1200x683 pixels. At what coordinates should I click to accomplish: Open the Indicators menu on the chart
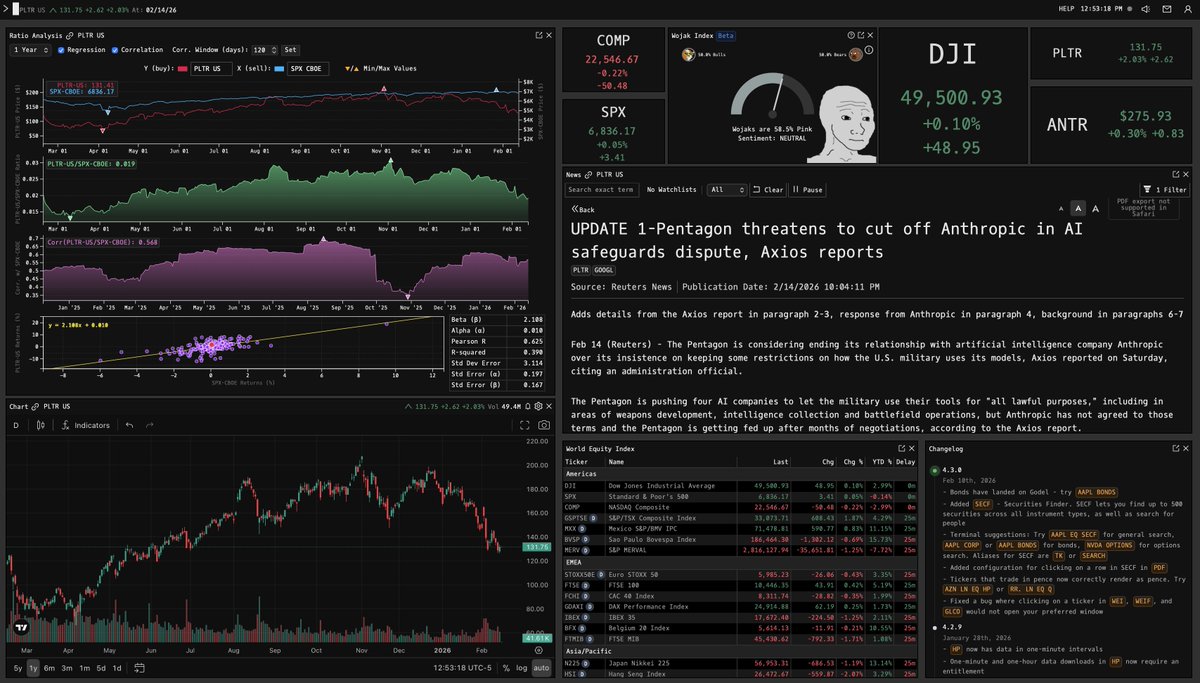tap(87, 425)
